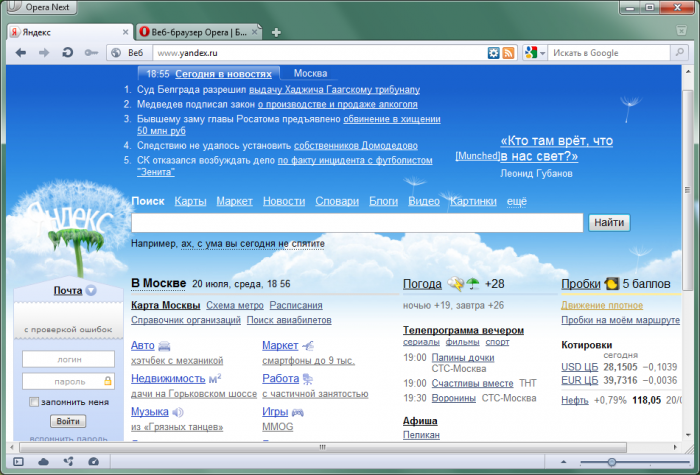The height and width of the screenshot is (475, 700).
Task: Open Opera Turbo speedometer icon
Action: click(93, 462)
